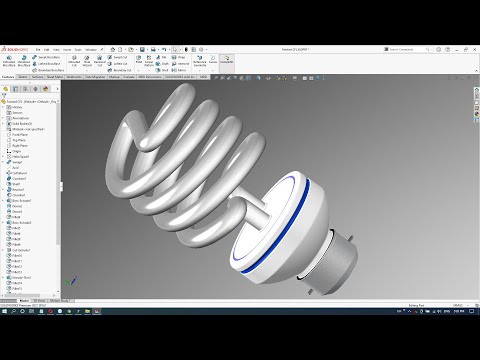
Task: Click the Search Commands input field
Action: click(407, 49)
